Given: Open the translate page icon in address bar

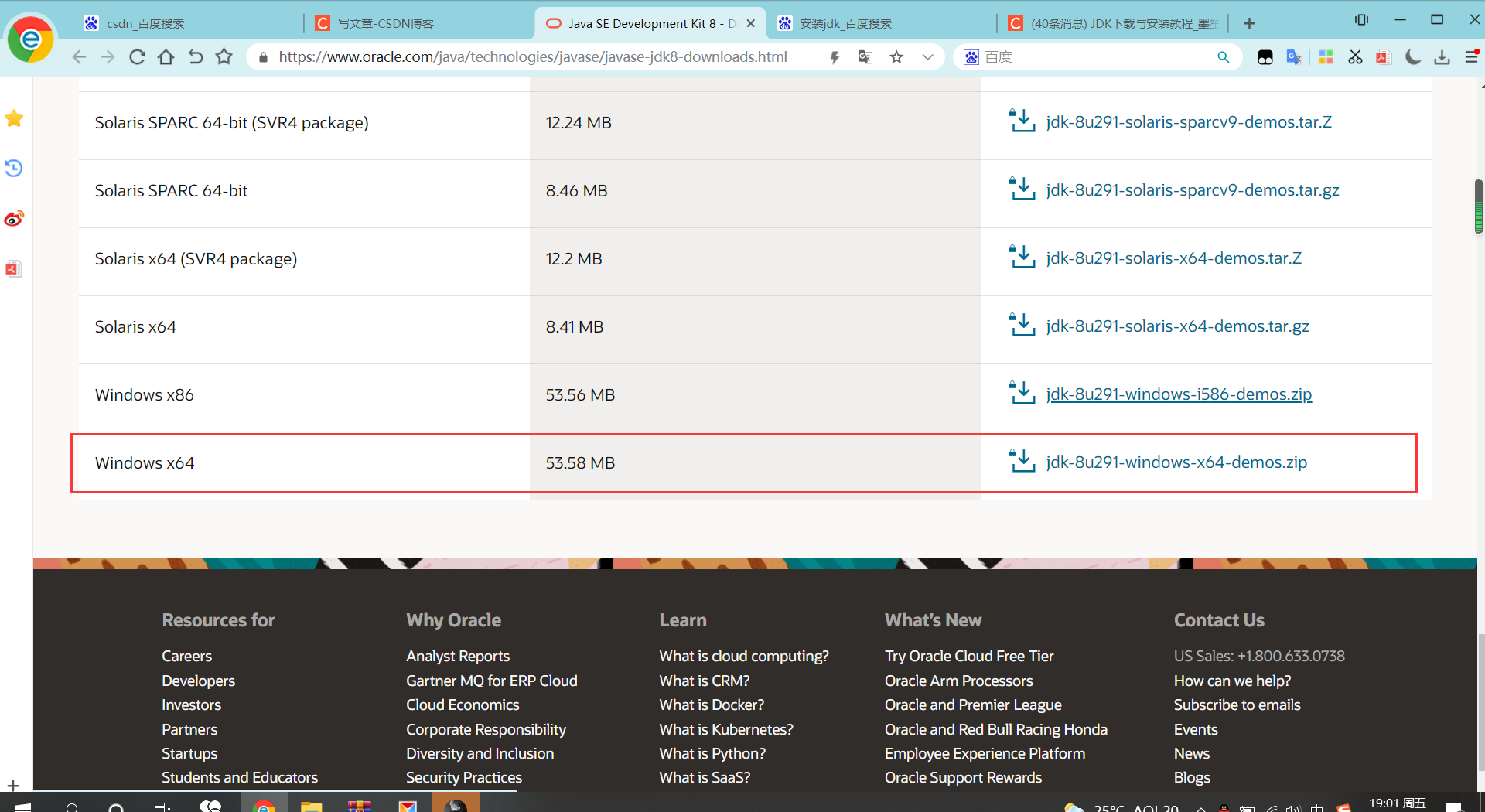Looking at the screenshot, I should [x=865, y=57].
